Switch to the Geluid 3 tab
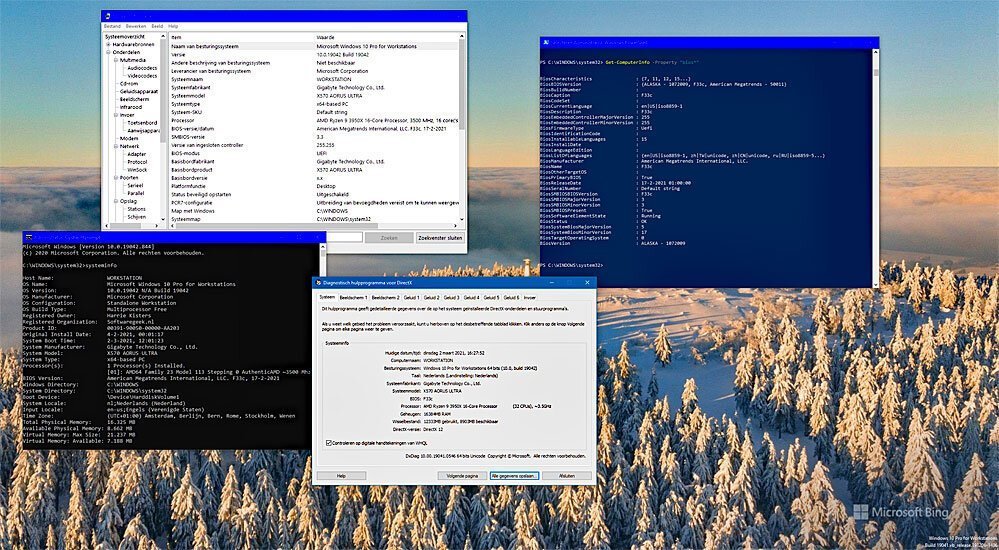 pyautogui.click(x=451, y=297)
